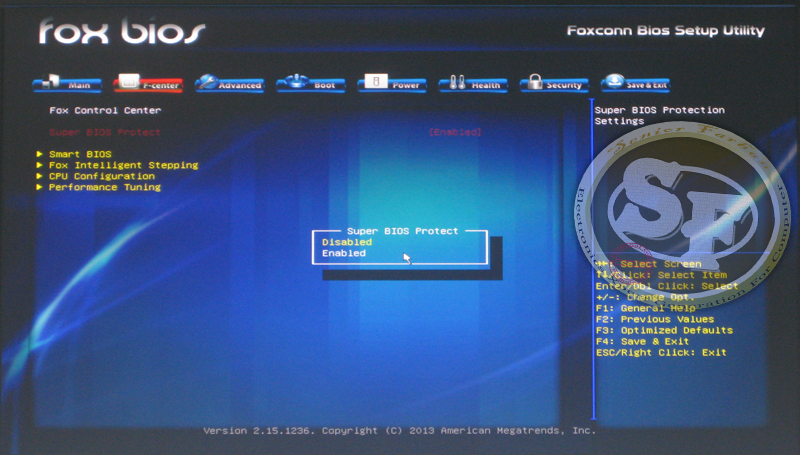Click the Super BIOS Protection Settings help text
Image resolution: width=800 pixels, height=455 pixels.
click(659, 115)
